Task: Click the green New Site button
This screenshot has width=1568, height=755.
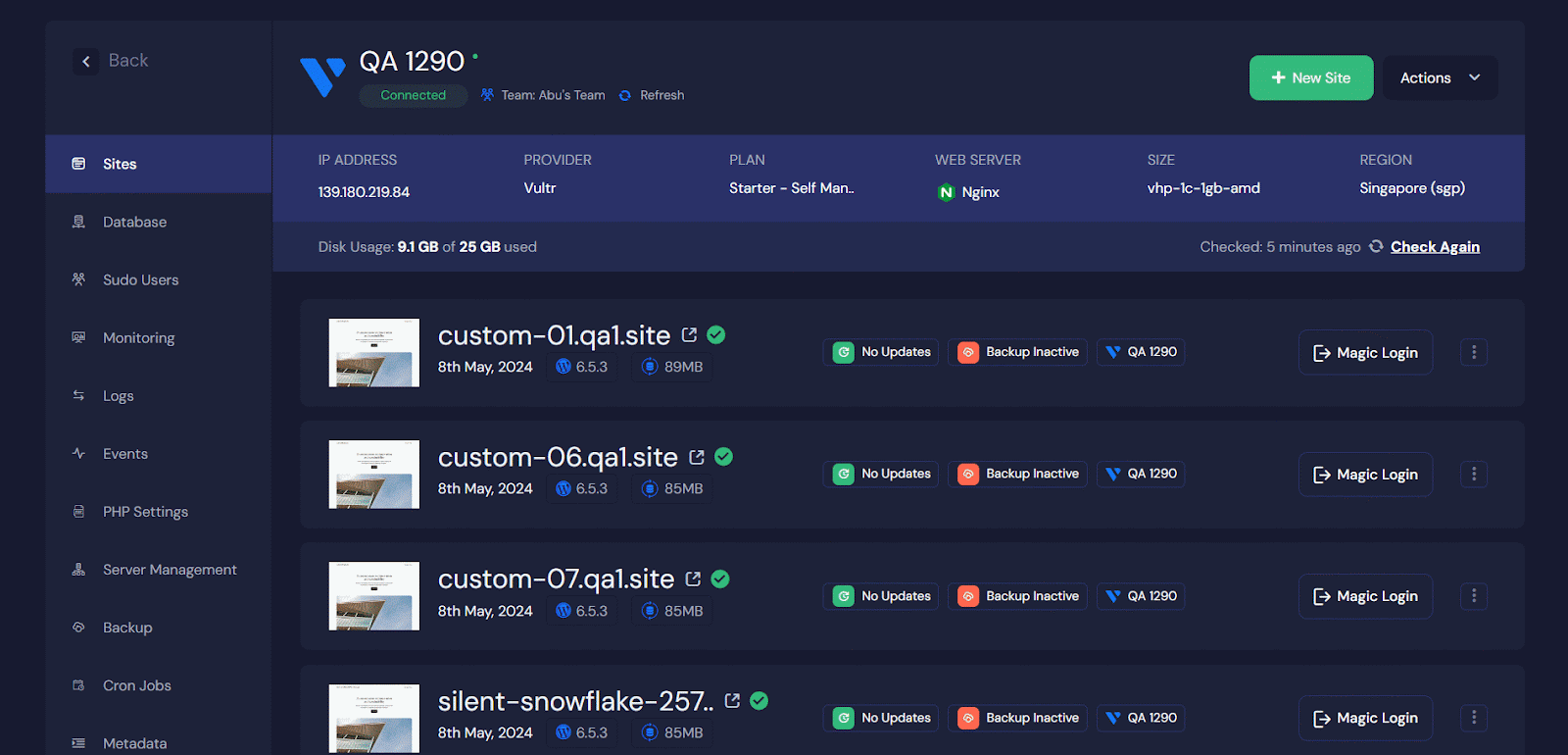Action: coord(1310,78)
